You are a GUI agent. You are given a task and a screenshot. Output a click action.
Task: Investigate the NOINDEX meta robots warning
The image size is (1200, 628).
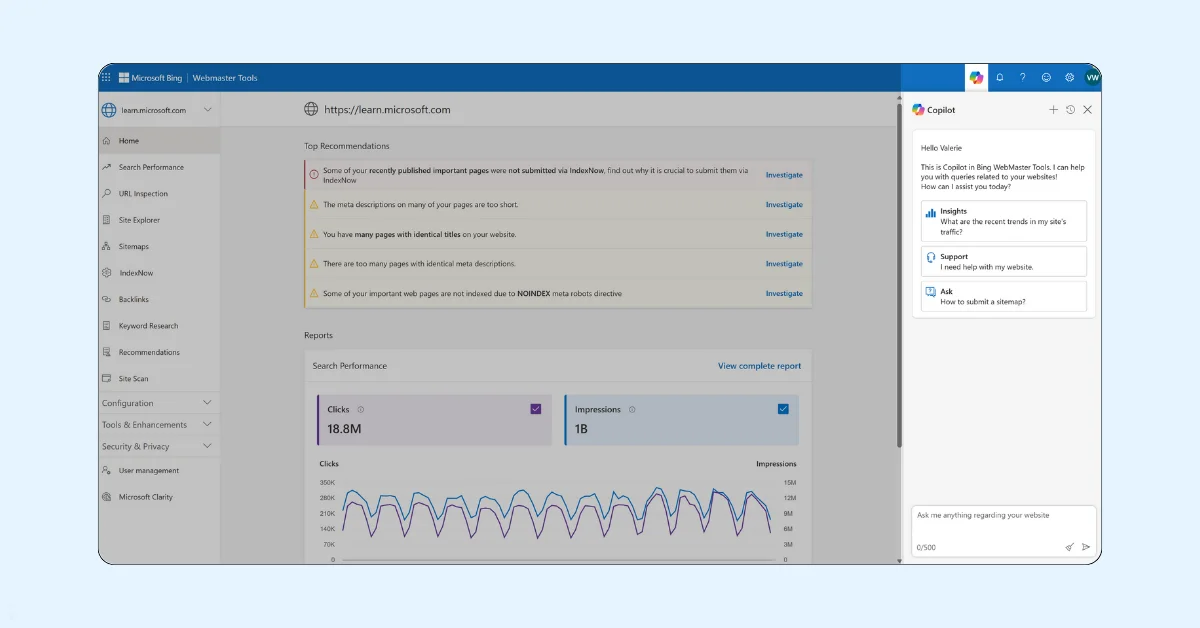(784, 293)
